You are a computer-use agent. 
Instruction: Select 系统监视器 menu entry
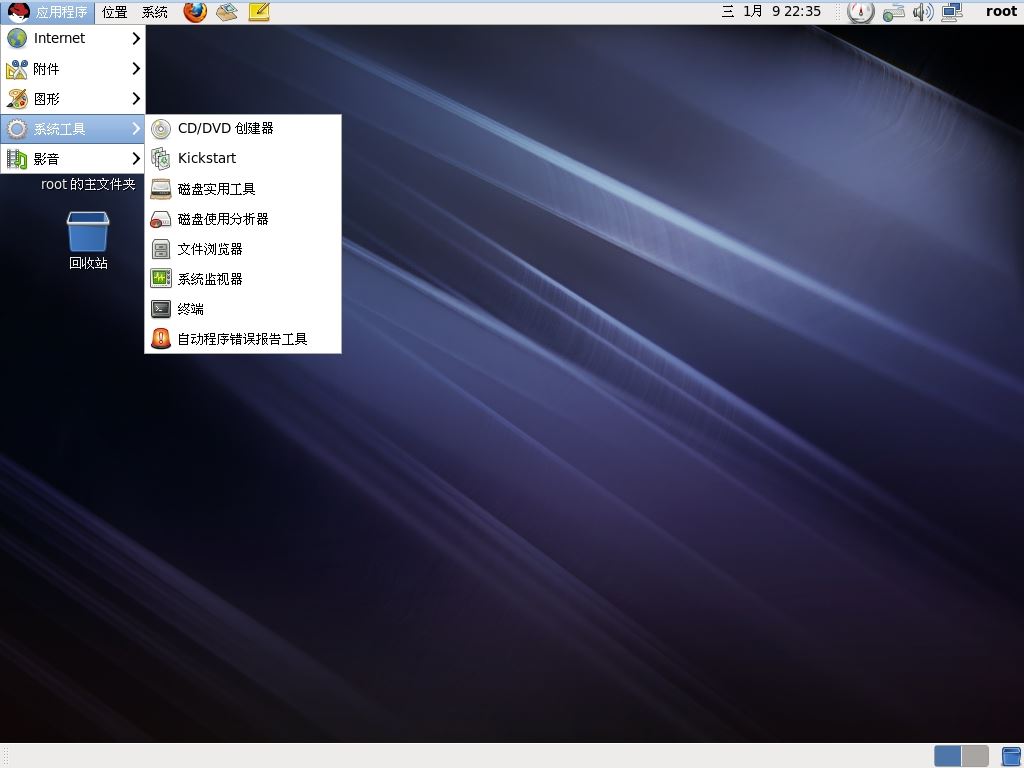[243, 280]
